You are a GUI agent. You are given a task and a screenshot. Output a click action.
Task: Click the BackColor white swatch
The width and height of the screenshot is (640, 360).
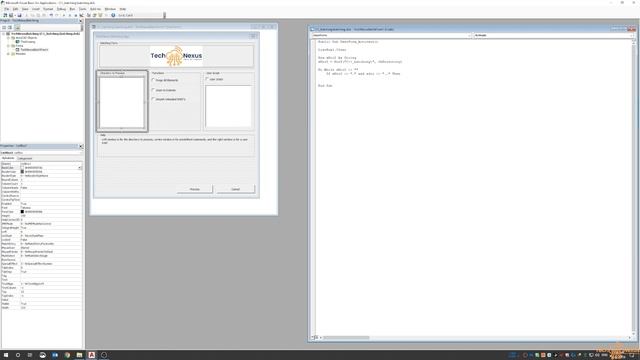tap(22, 168)
